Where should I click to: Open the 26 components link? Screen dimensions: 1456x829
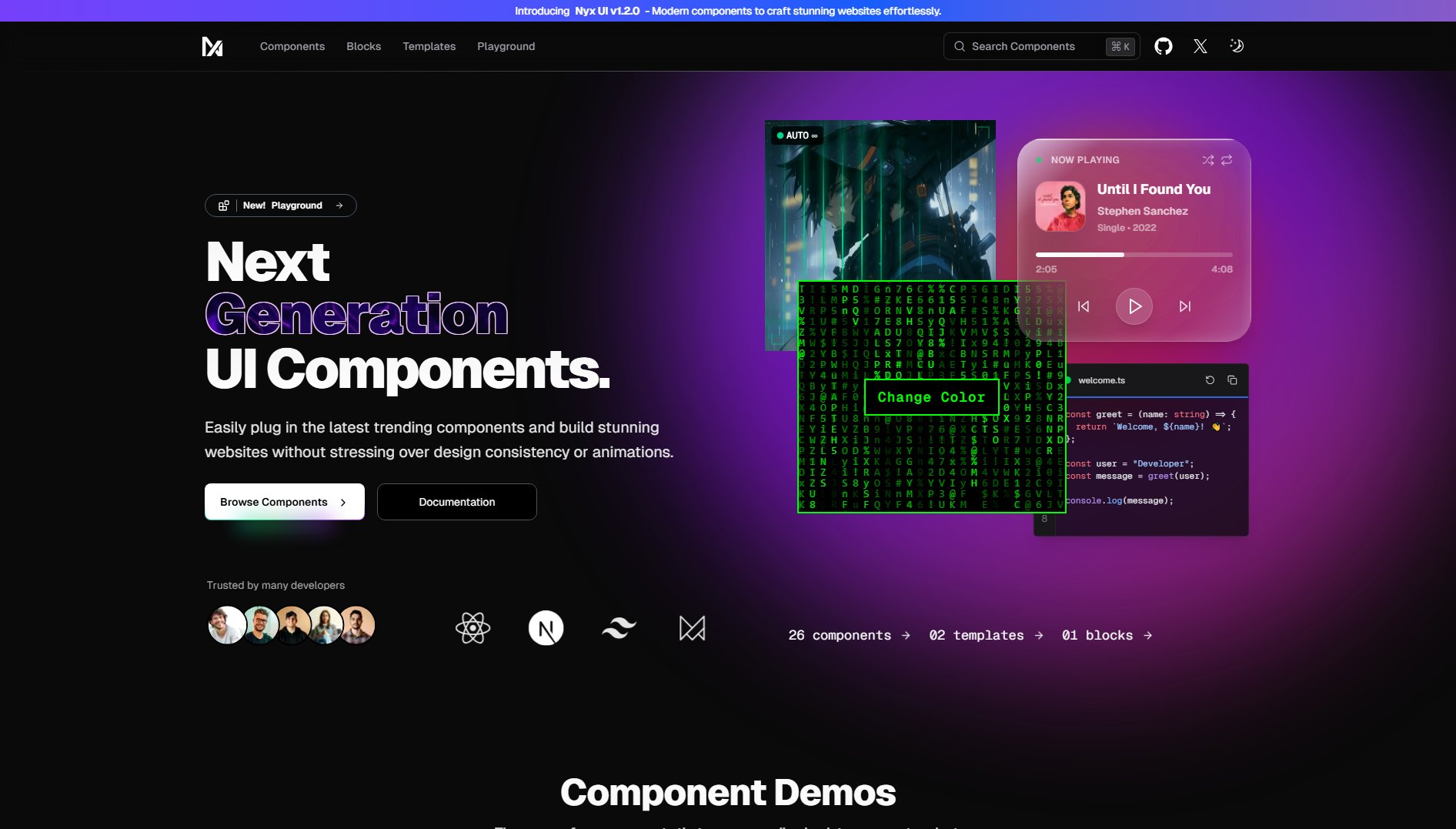tap(849, 635)
